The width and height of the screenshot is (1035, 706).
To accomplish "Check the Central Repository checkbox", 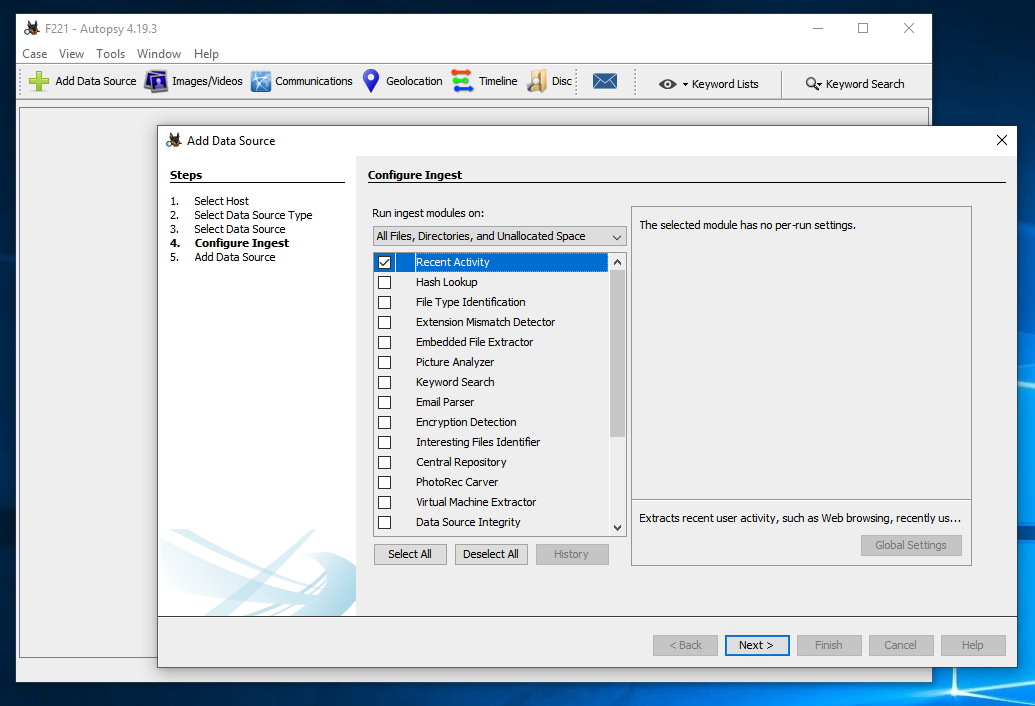I will click(385, 463).
